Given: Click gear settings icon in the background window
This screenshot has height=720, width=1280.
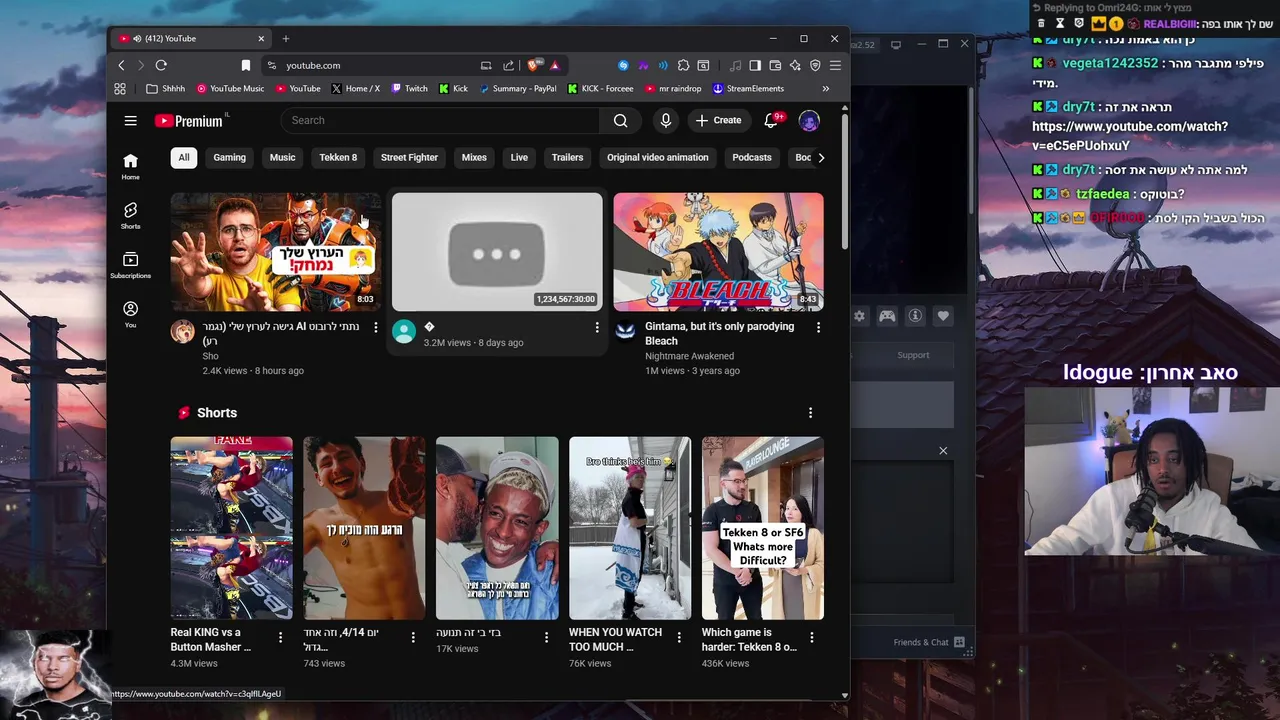Looking at the screenshot, I should [859, 316].
